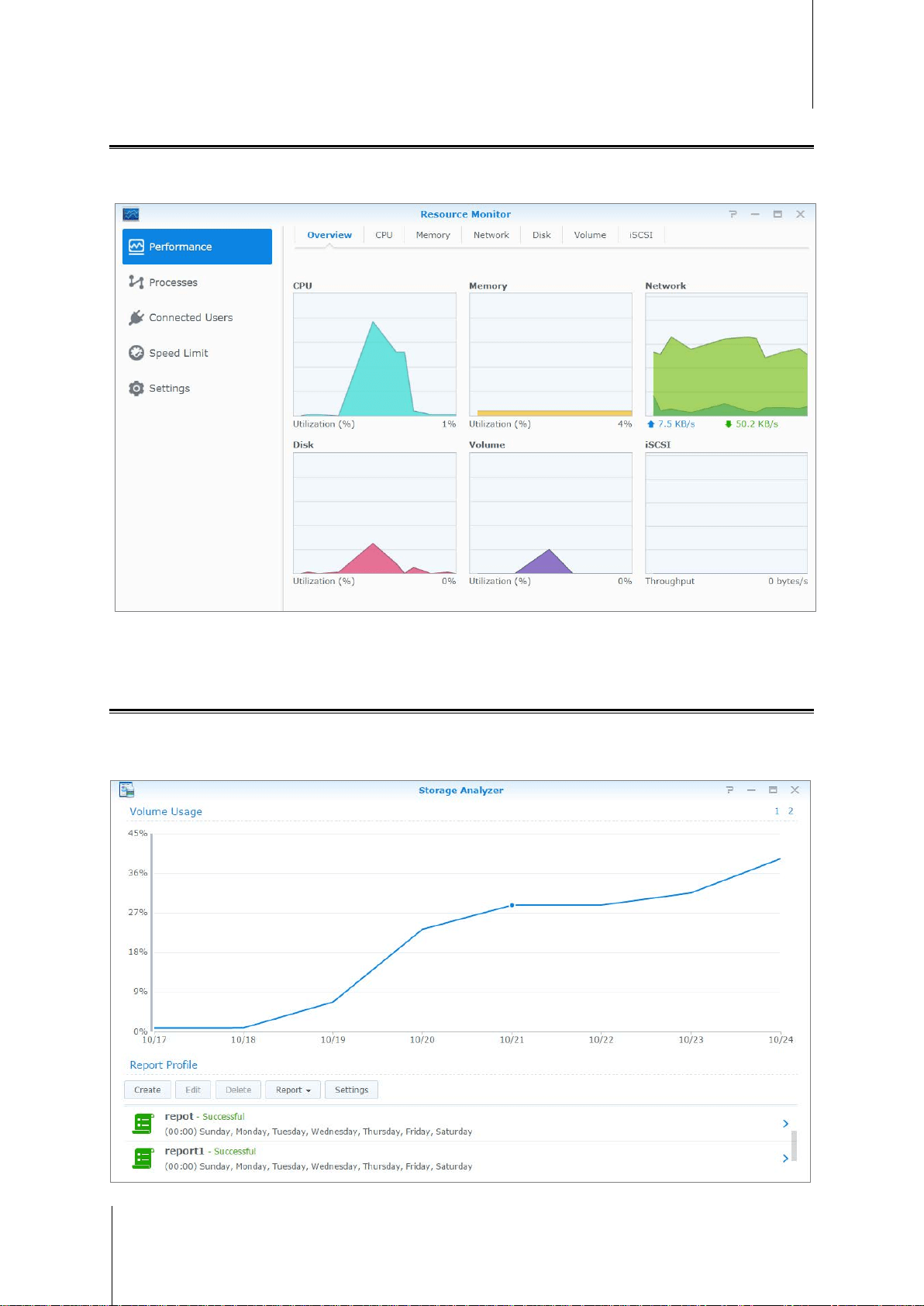Image resolution: width=924 pixels, height=1306 pixels.
Task: Switch to the CPU tab
Action: click(384, 235)
